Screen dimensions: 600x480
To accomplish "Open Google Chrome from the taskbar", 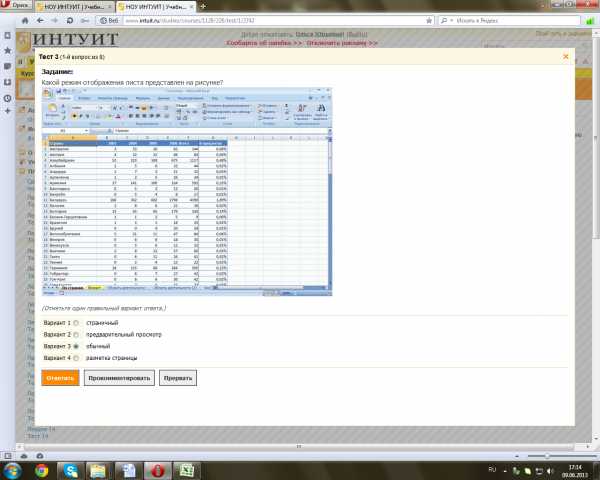I will click(x=41, y=471).
